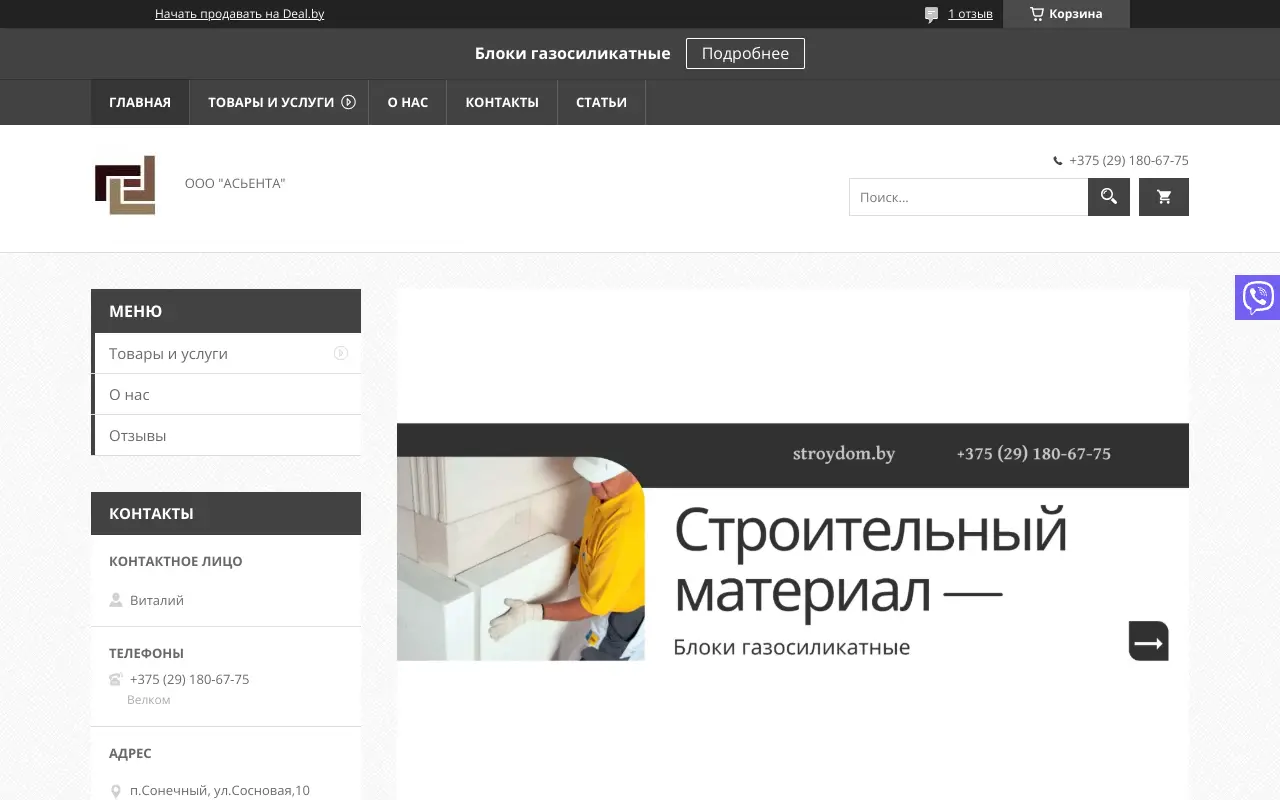This screenshot has height=800, width=1280.
Task: Click the search magnifier icon
Action: [1108, 197]
